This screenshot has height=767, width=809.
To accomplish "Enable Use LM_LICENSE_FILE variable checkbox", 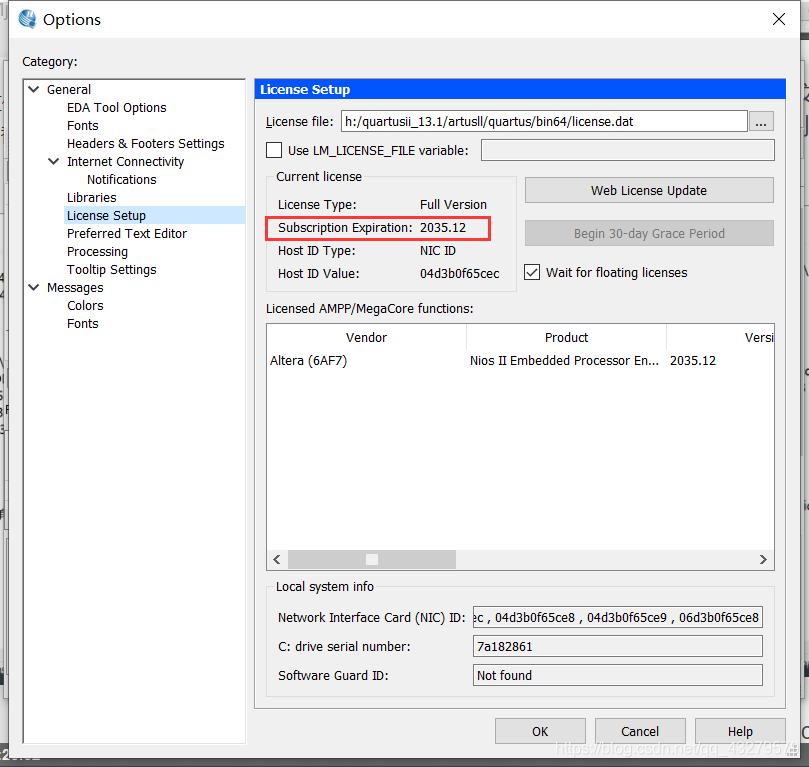I will tap(274, 150).
